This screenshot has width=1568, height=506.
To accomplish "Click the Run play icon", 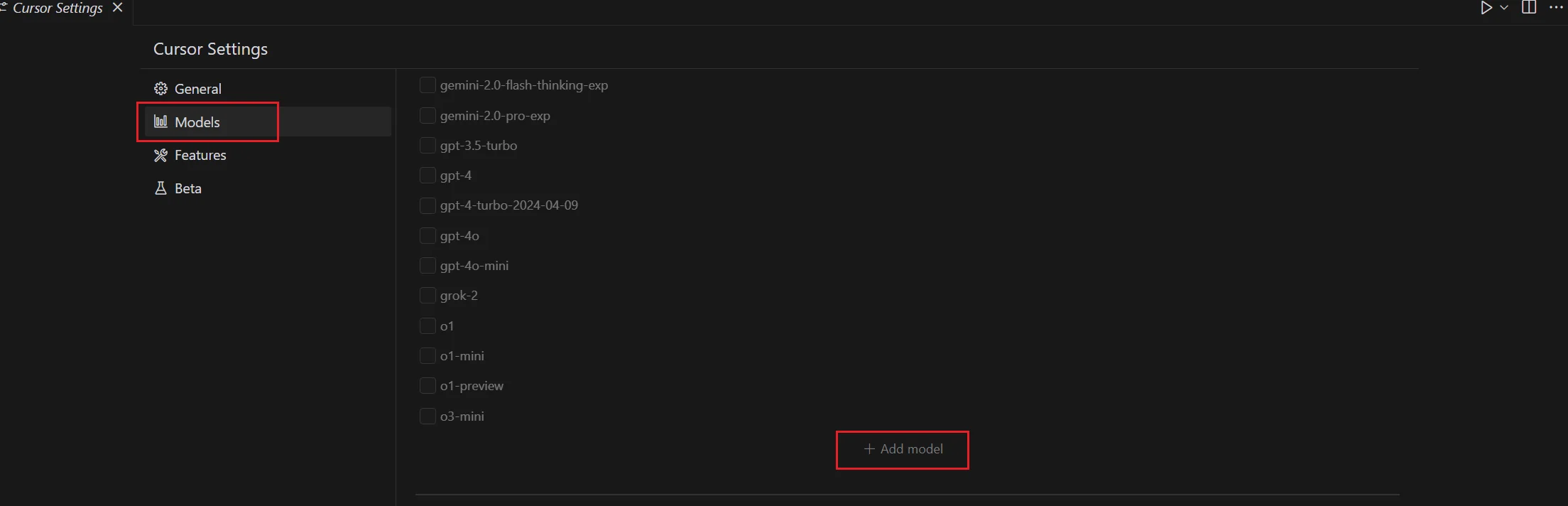I will 1486,8.
